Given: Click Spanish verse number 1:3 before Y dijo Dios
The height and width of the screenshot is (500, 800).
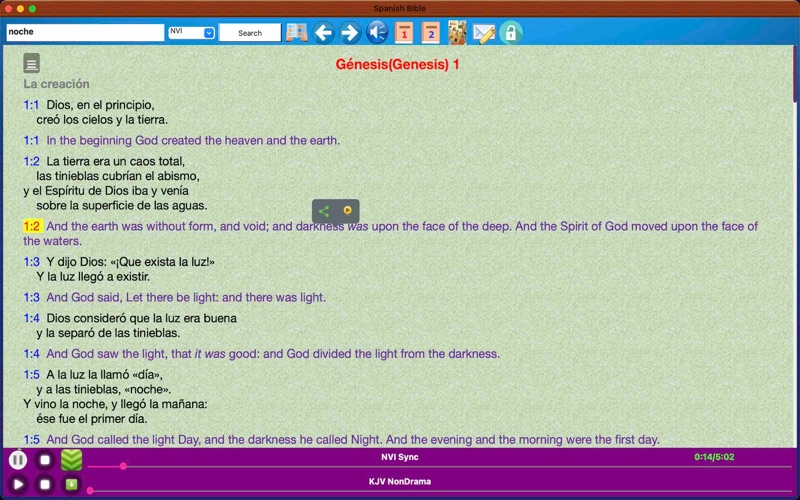Looking at the screenshot, I should pyautogui.click(x=31, y=262).
